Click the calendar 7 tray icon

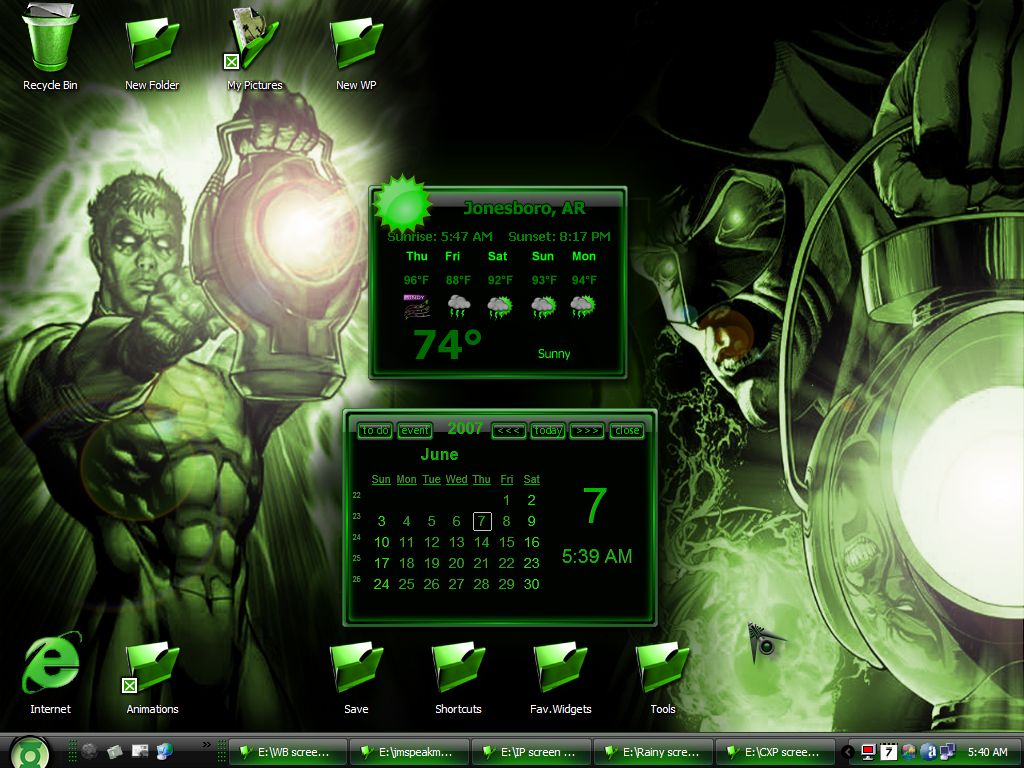[x=888, y=752]
